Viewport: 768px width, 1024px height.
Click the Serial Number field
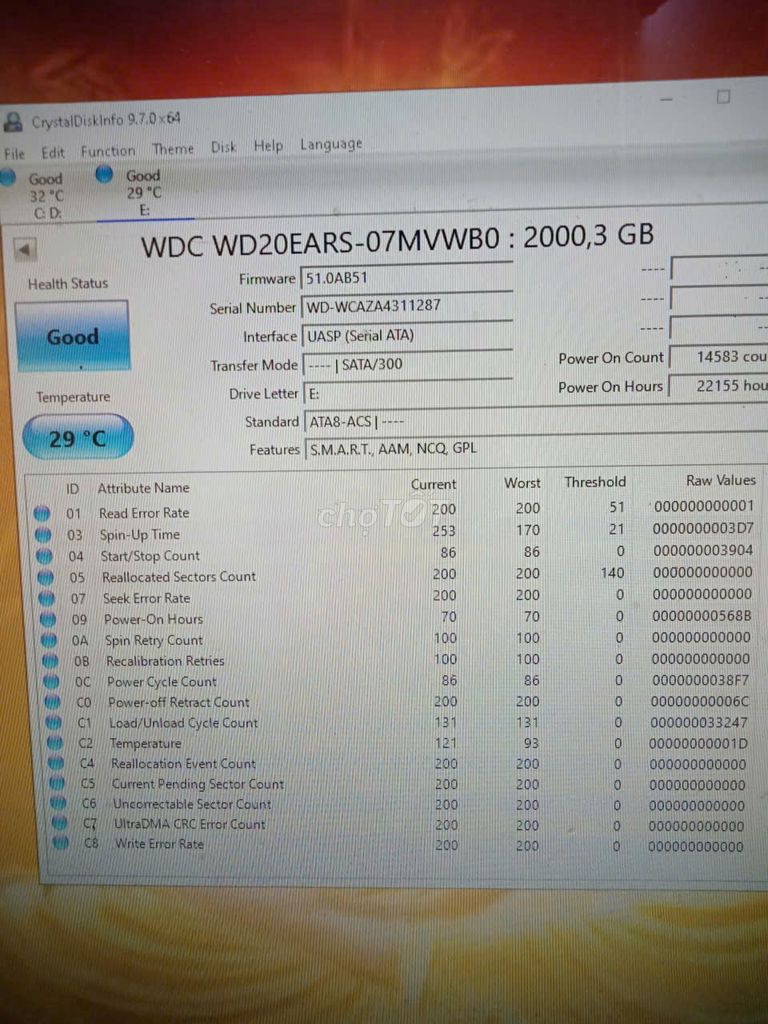click(x=406, y=306)
